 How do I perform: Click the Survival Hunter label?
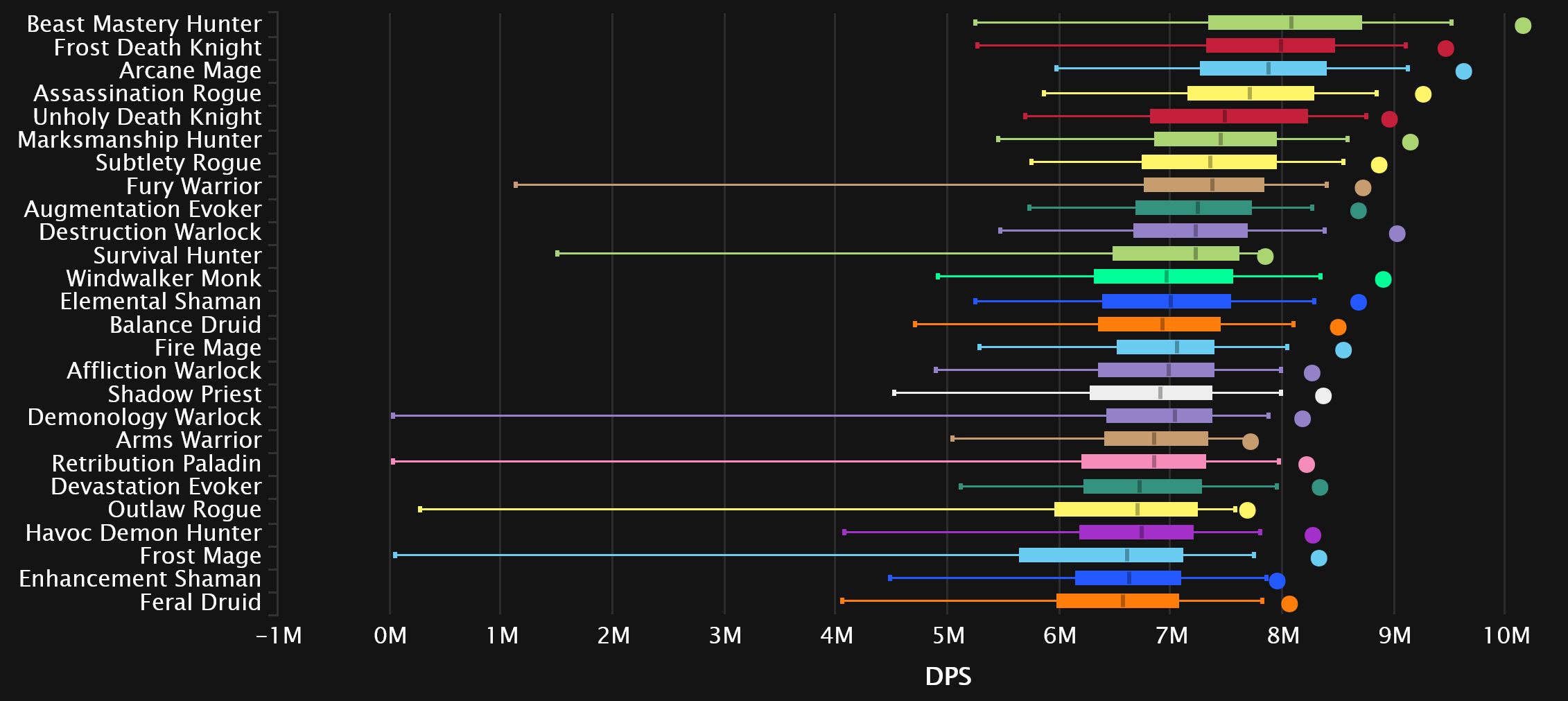(x=177, y=255)
